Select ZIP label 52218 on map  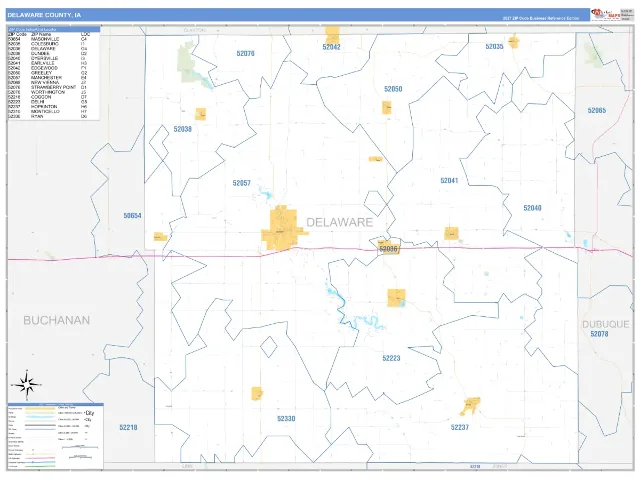(x=128, y=427)
